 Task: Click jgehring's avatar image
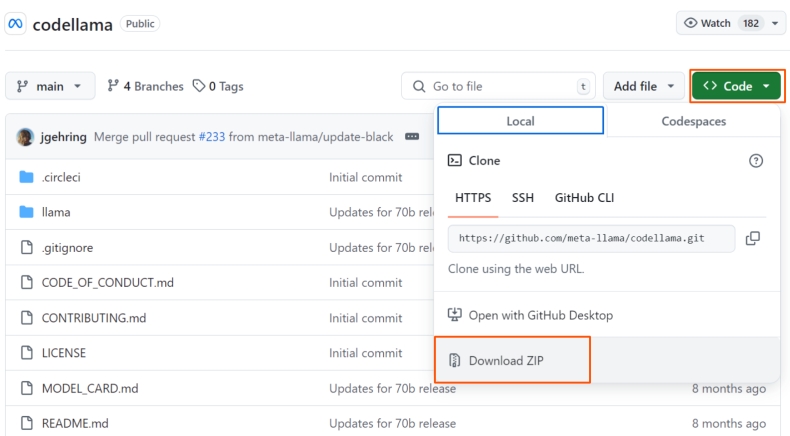coord(26,136)
